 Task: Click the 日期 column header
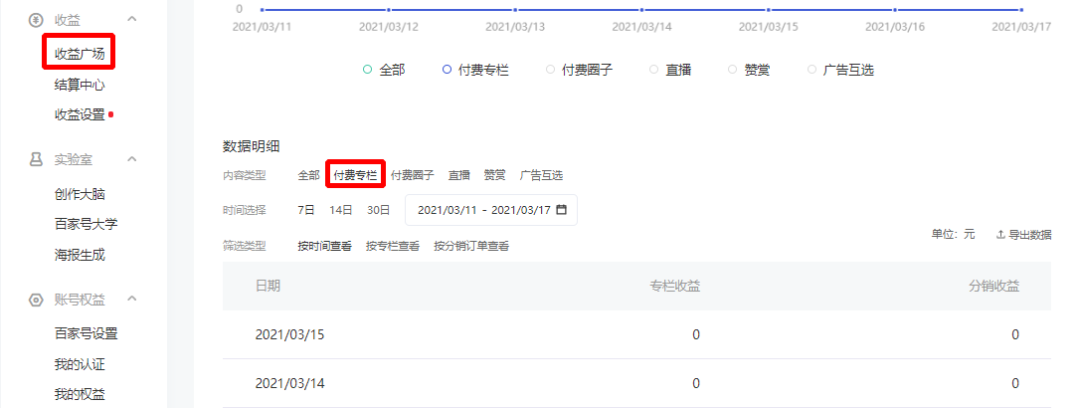point(268,286)
